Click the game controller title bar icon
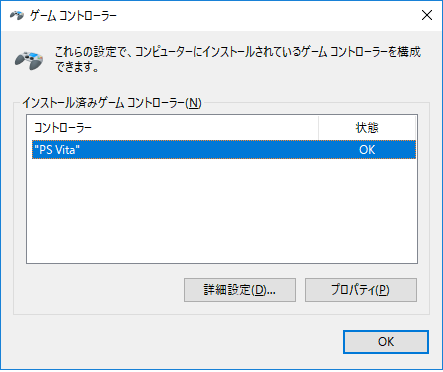Viewport: 443px width, 372px height. pos(17,15)
